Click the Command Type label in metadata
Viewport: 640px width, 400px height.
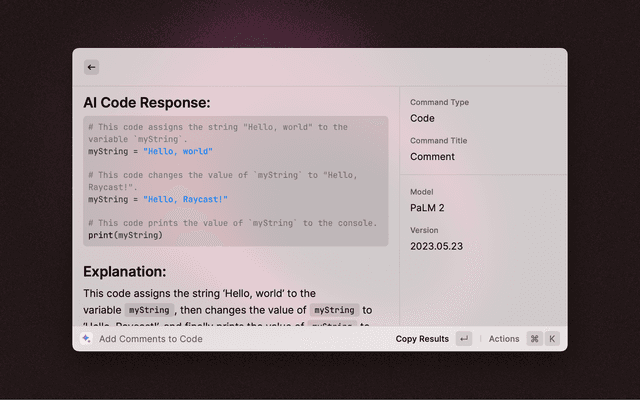[439, 102]
